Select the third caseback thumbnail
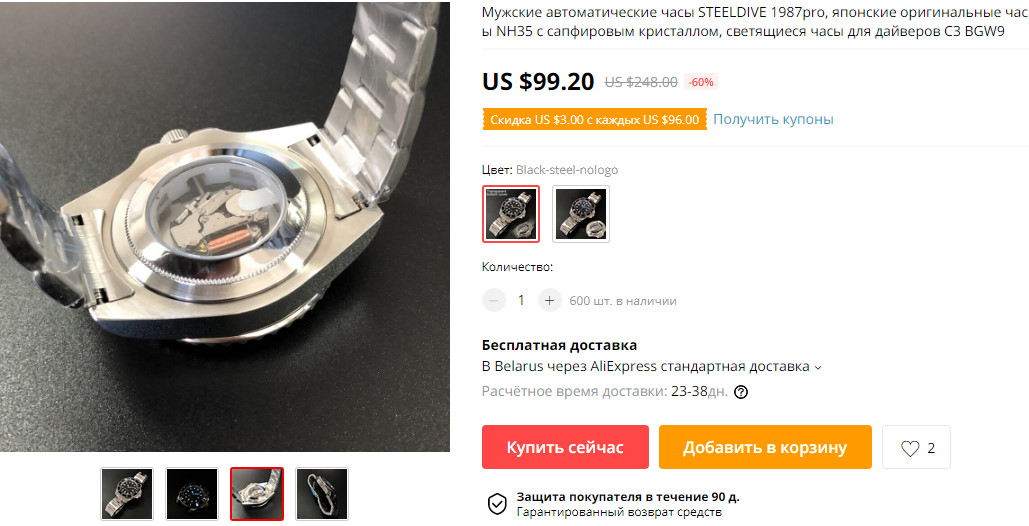Image resolution: width=1029 pixels, height=526 pixels. [257, 494]
